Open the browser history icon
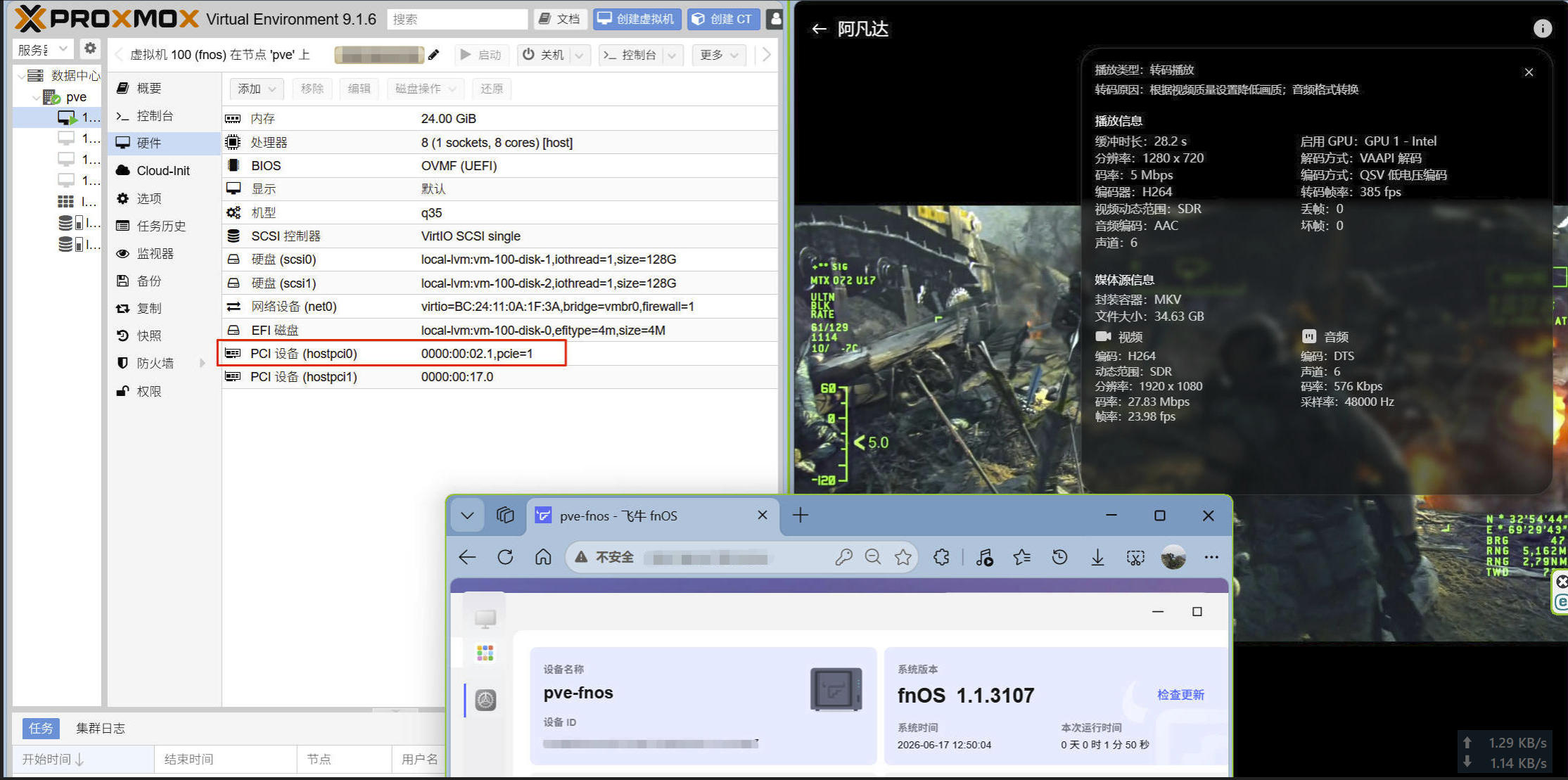1568x780 pixels. click(x=1059, y=558)
